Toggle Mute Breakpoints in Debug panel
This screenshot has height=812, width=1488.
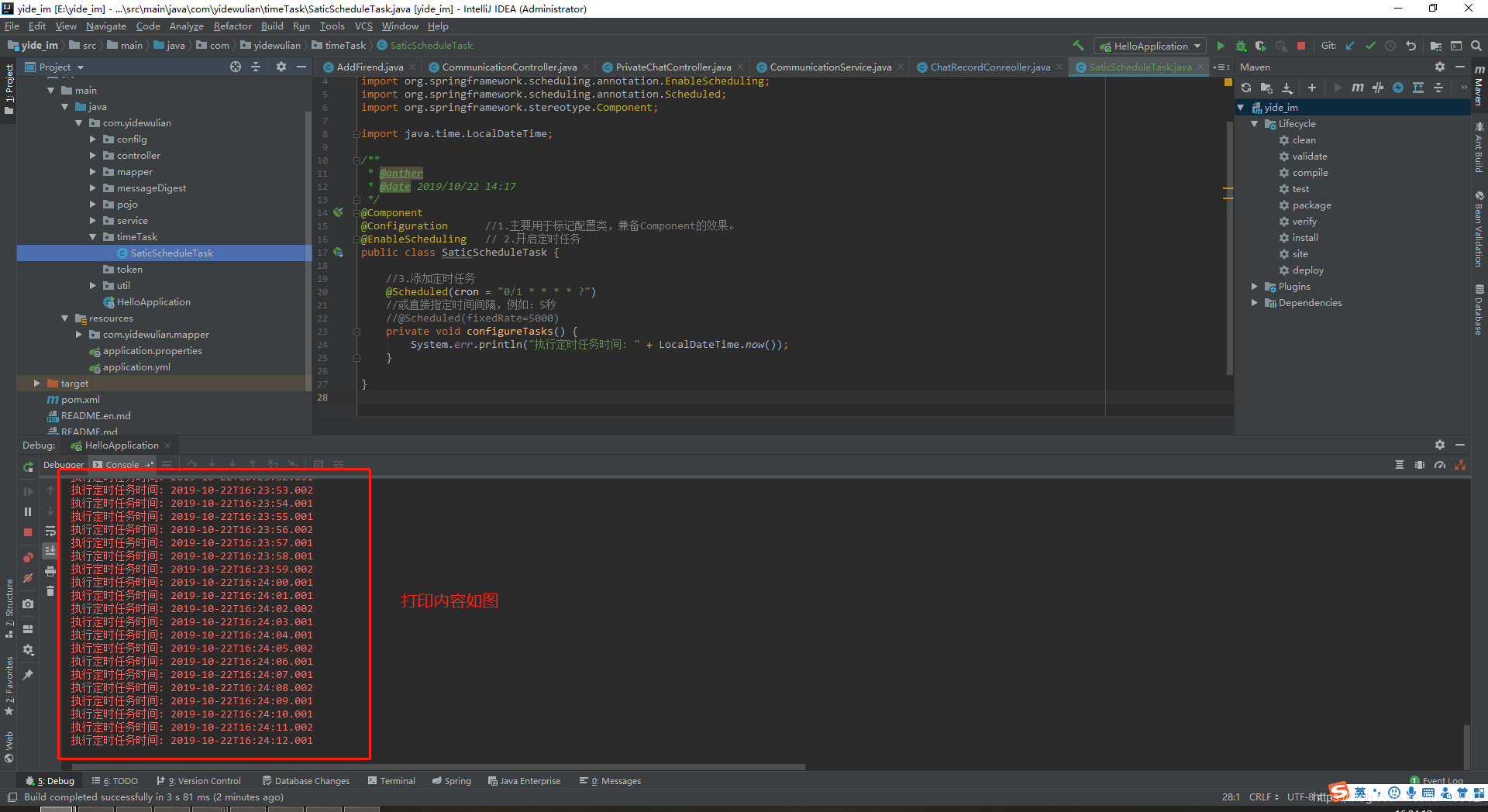coord(28,578)
